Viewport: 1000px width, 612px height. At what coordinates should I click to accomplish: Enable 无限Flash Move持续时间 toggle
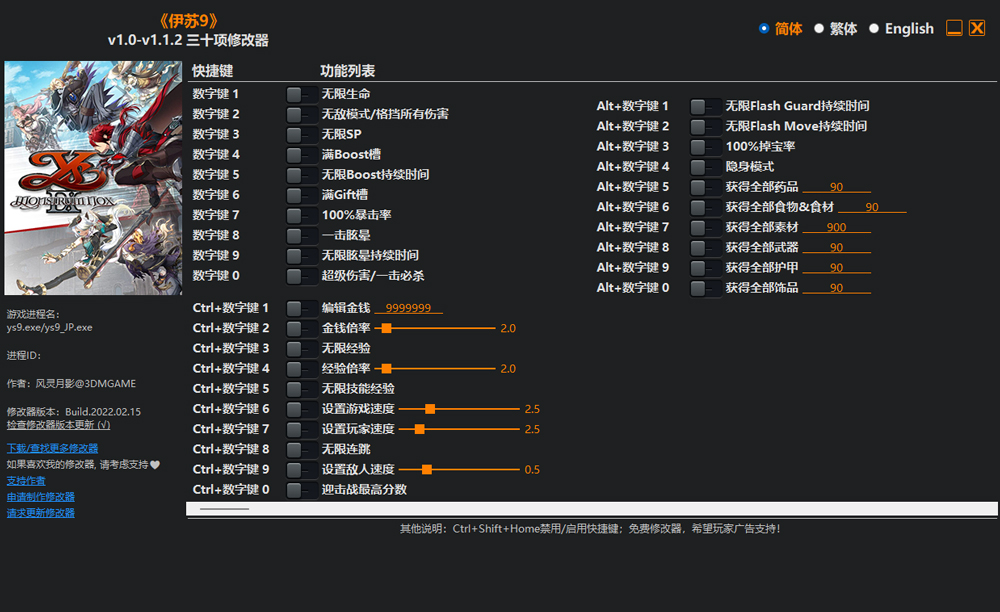(x=705, y=127)
